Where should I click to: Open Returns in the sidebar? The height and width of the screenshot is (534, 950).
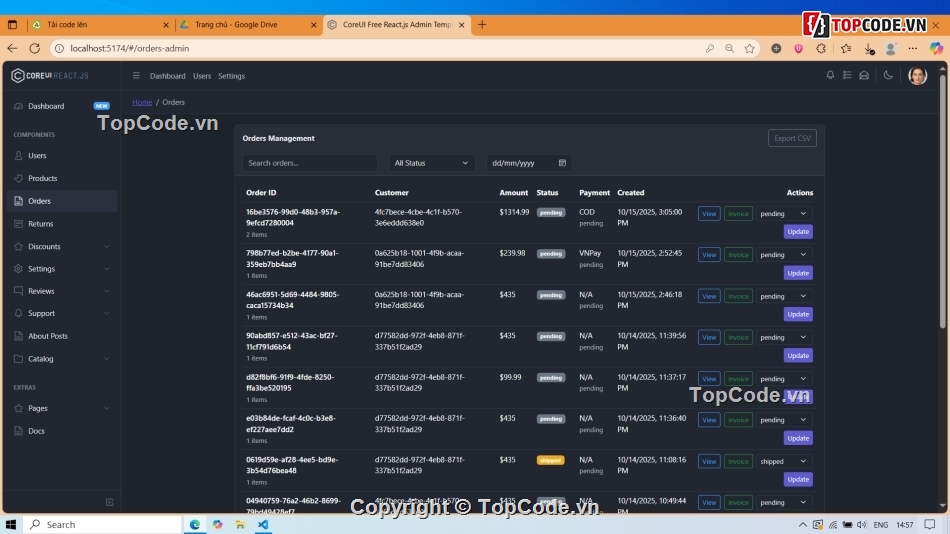(62, 224)
